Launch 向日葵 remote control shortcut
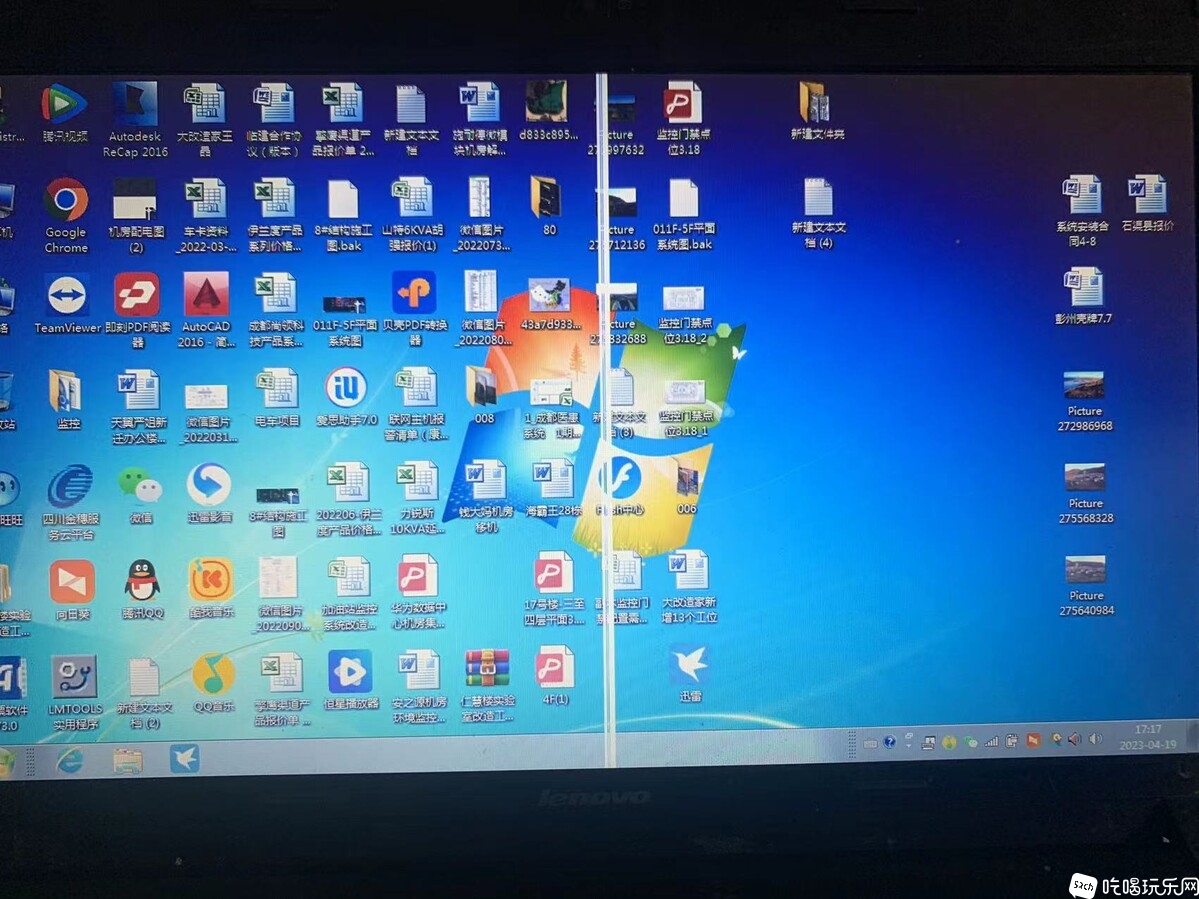Image resolution: width=1199 pixels, height=899 pixels. [72, 589]
